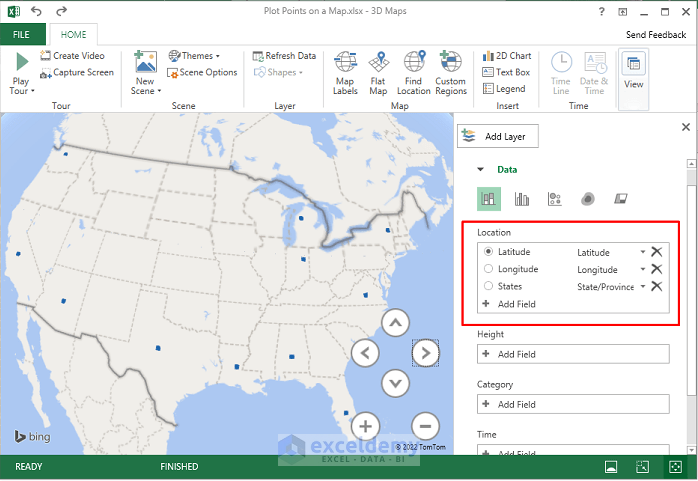Click Add Field under Category
Screen dimensions: 698x481
coord(573,404)
